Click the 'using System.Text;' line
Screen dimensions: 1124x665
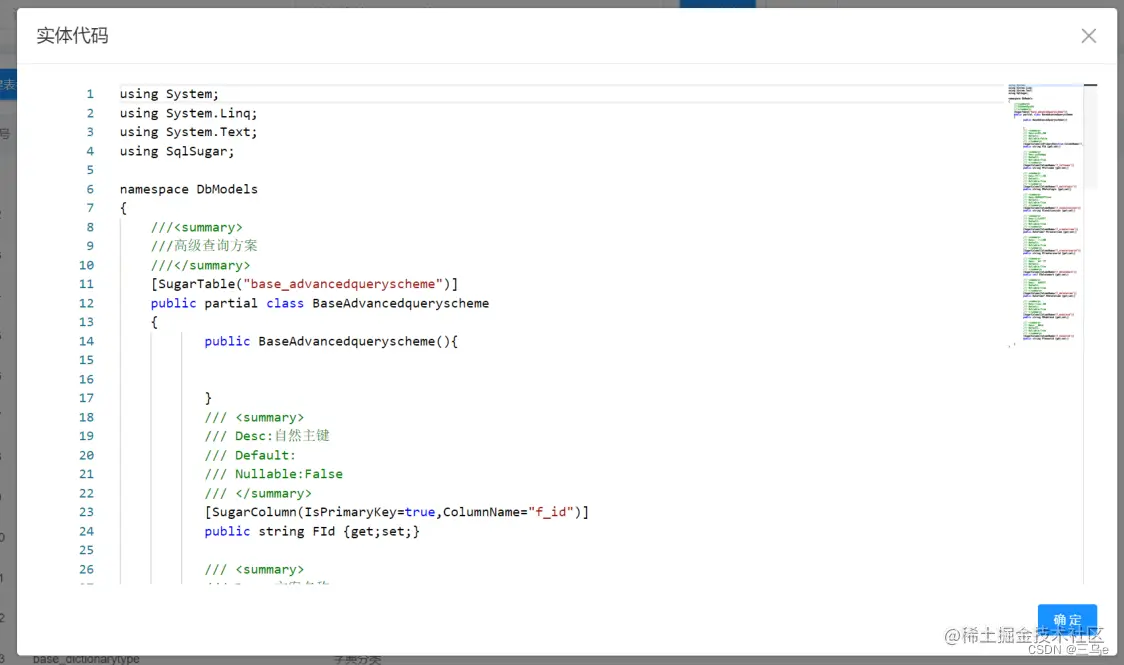click(188, 132)
